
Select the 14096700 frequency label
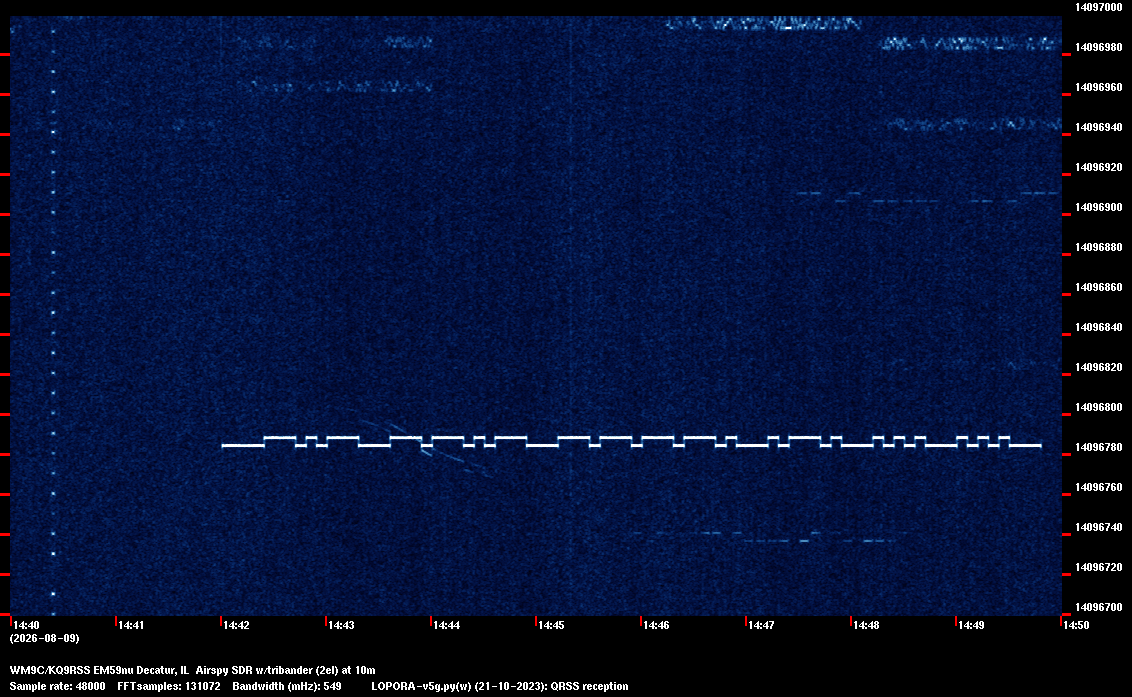pos(1099,607)
